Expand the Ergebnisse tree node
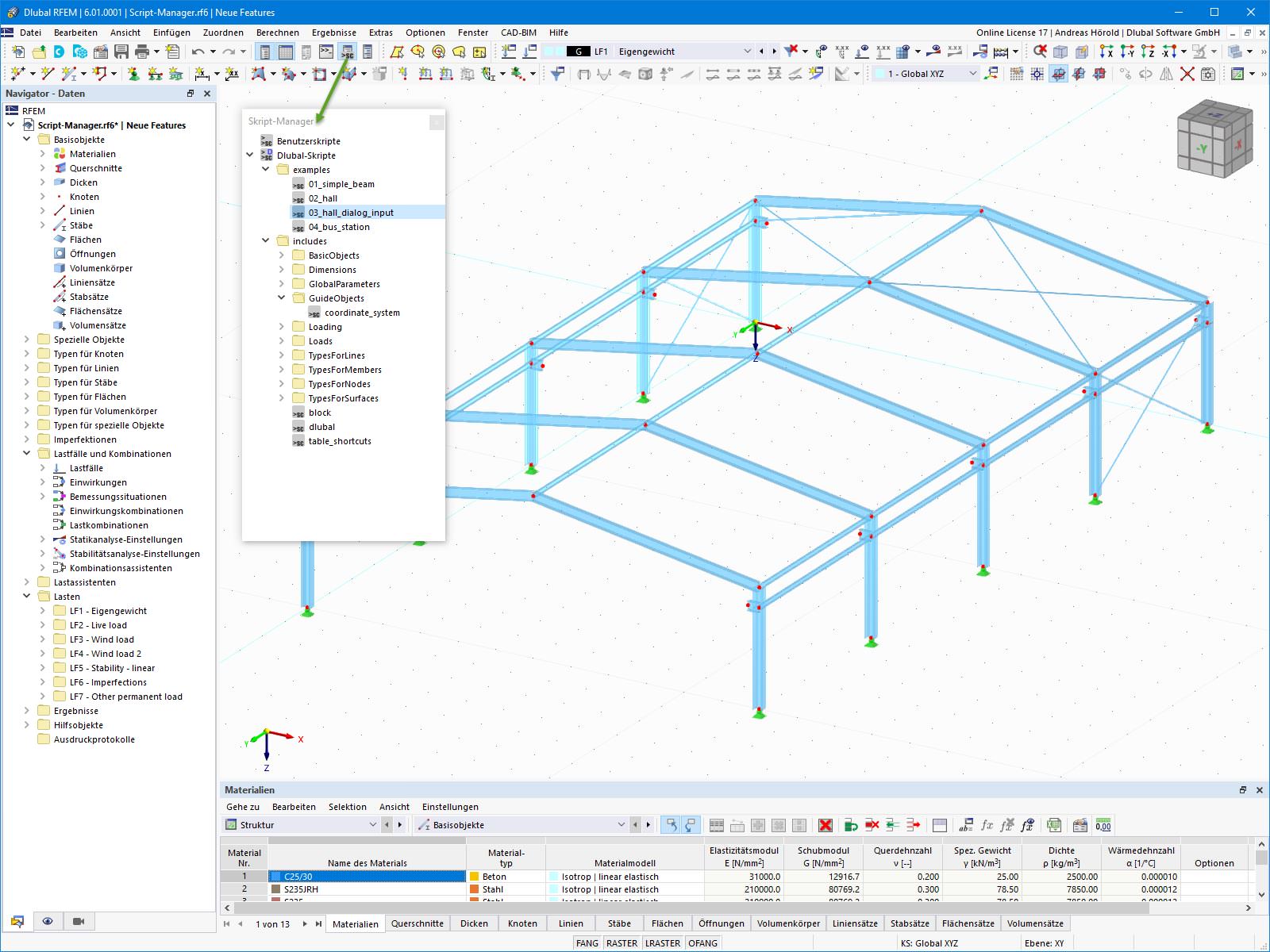The image size is (1270, 952). (x=27, y=711)
